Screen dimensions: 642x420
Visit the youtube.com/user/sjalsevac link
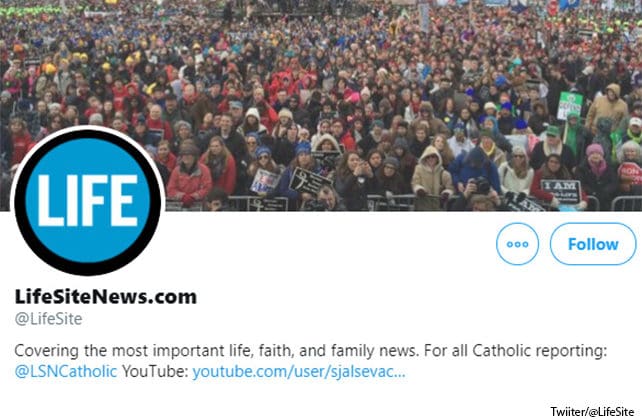tap(299, 372)
